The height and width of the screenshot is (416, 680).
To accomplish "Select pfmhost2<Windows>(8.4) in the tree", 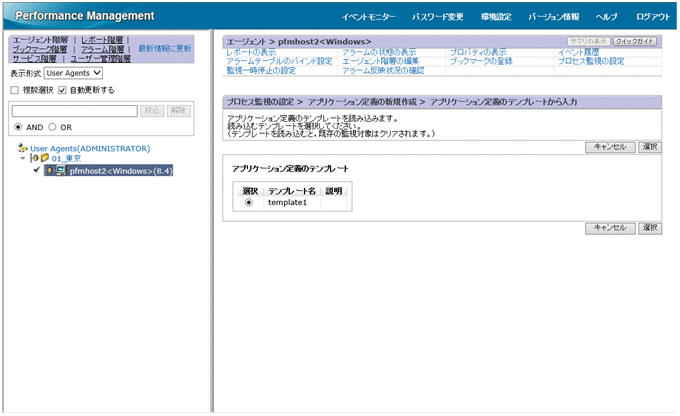I will (x=121, y=170).
